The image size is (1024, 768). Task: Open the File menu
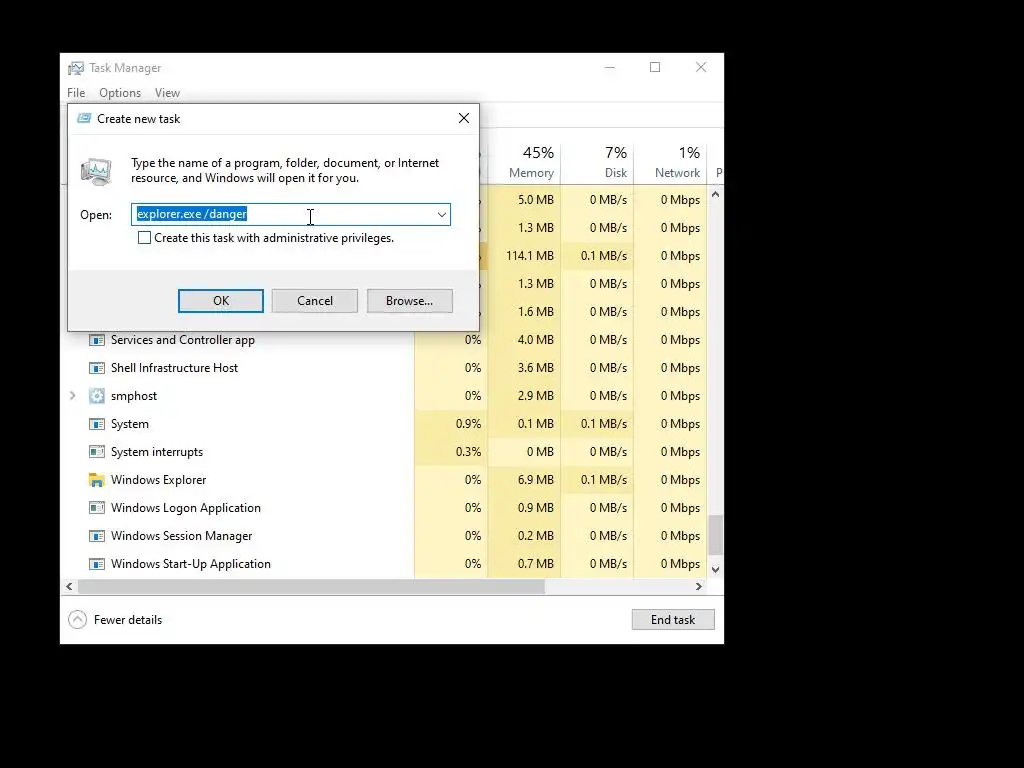[x=76, y=93]
